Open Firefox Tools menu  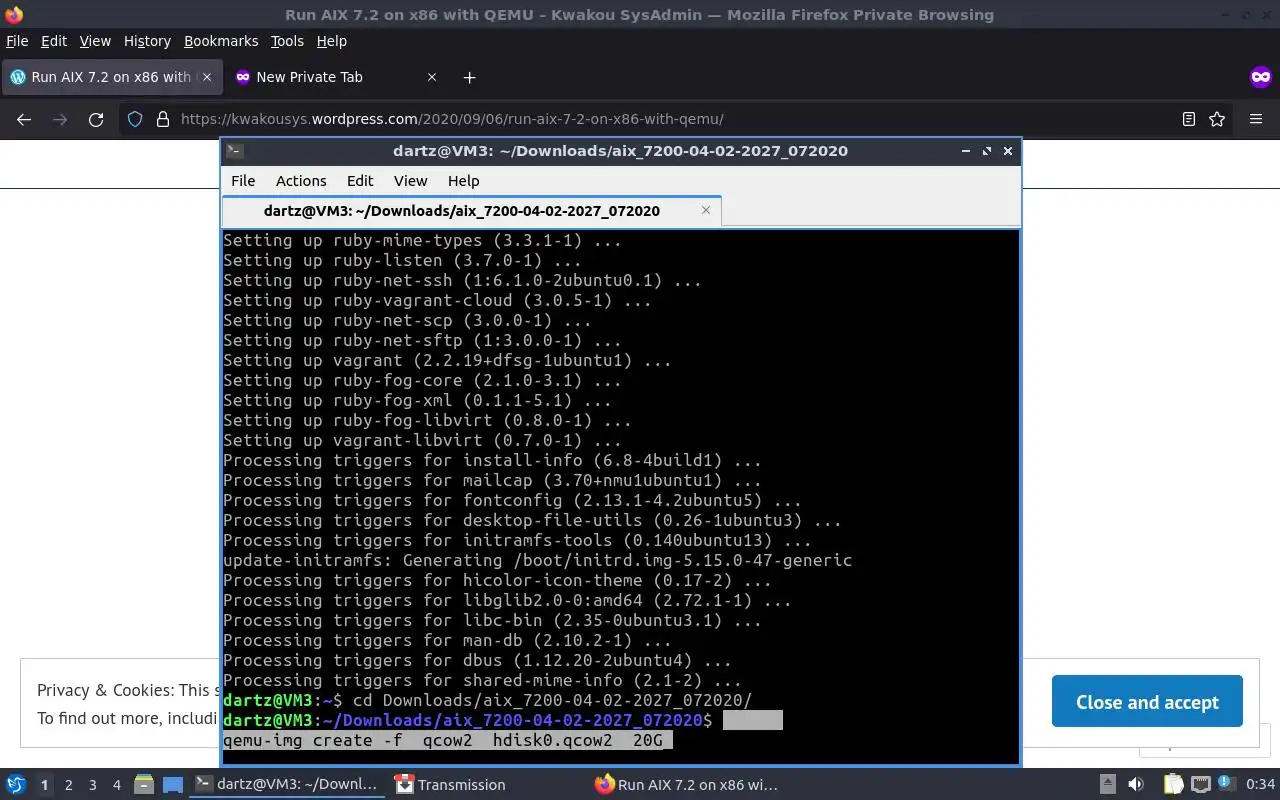[x=287, y=41]
